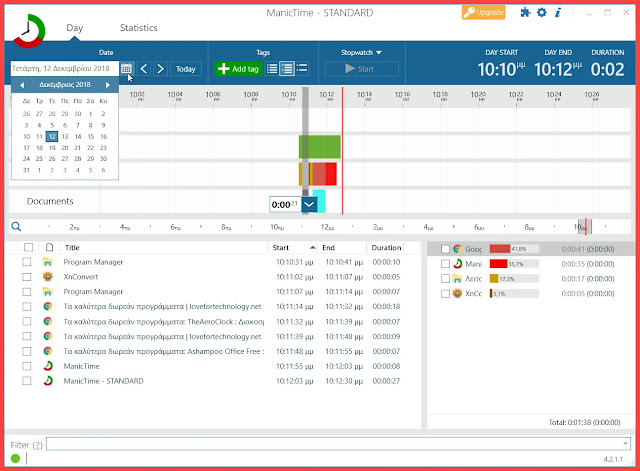Check the XnCc summary row checkbox
This screenshot has width=640, height=471.
click(x=446, y=293)
